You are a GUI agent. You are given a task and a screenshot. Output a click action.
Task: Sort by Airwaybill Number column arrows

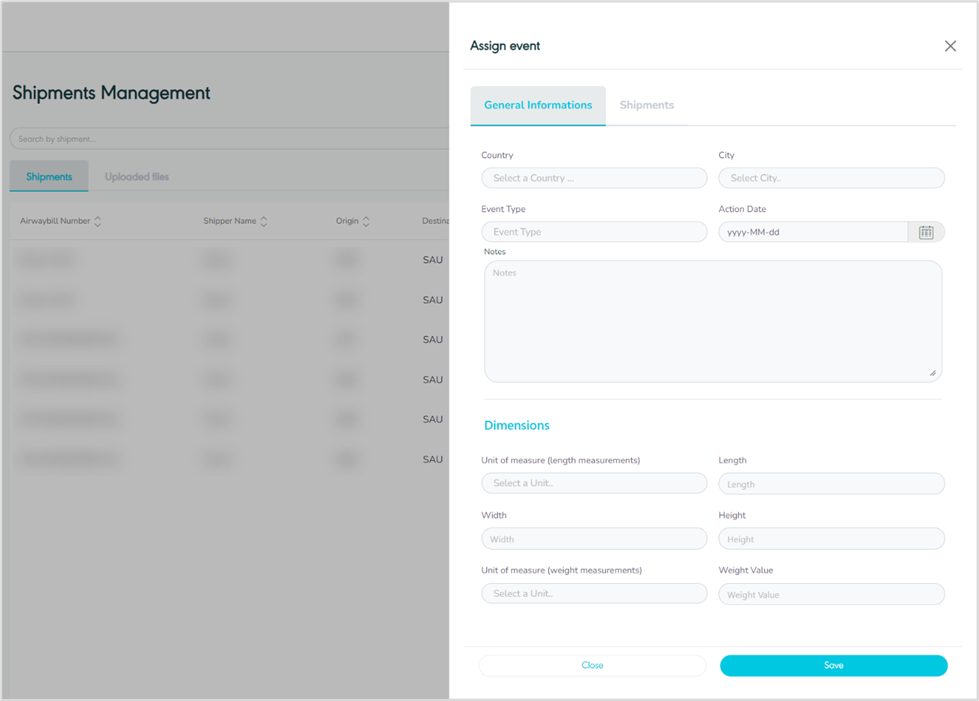(98, 221)
